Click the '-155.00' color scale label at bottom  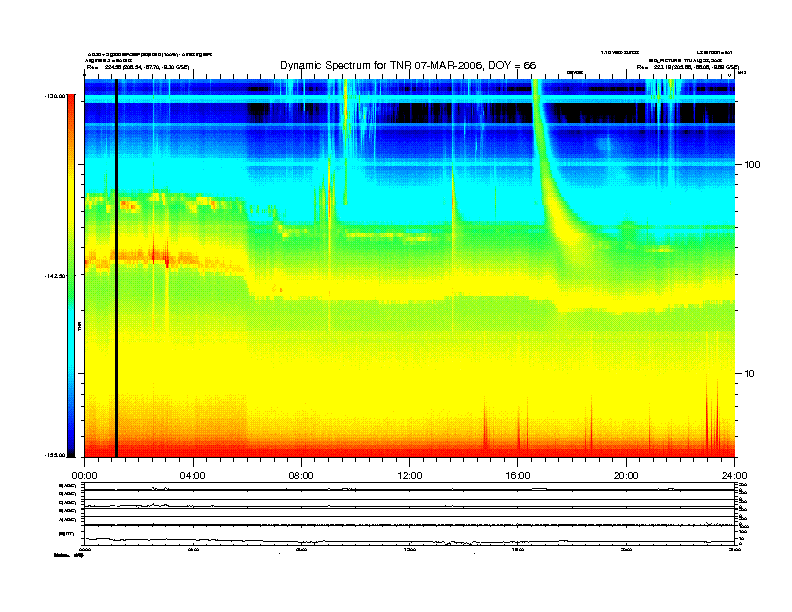tap(56, 455)
